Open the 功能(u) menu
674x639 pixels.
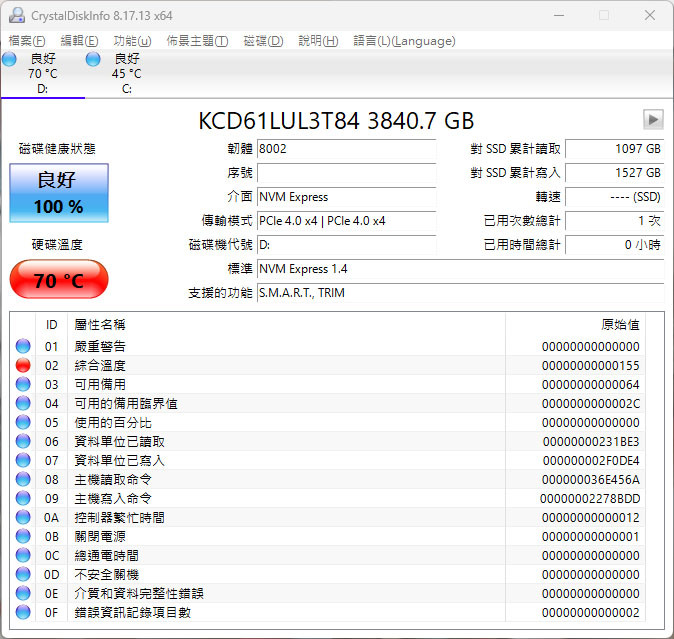point(132,41)
